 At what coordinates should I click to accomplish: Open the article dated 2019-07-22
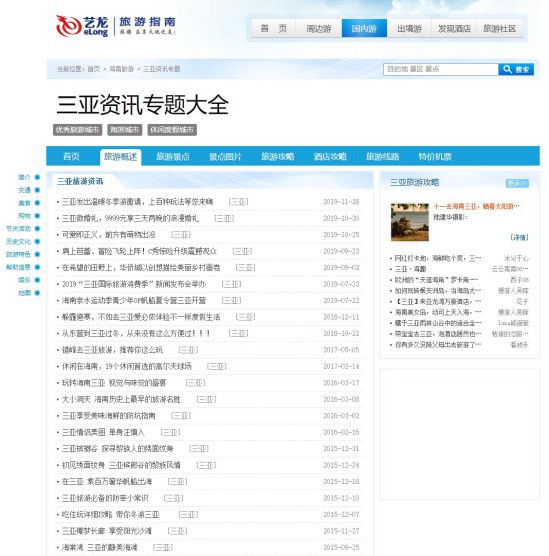134,300
